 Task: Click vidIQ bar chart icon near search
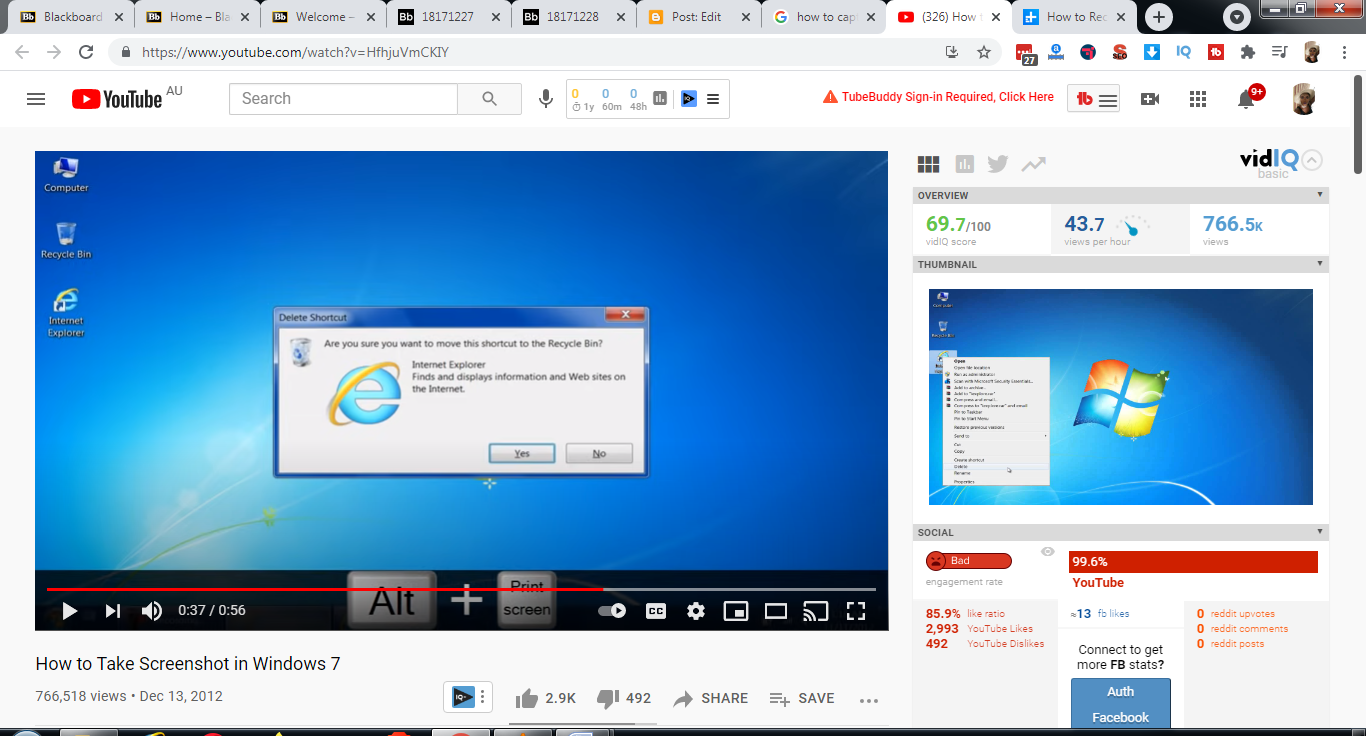coord(660,98)
